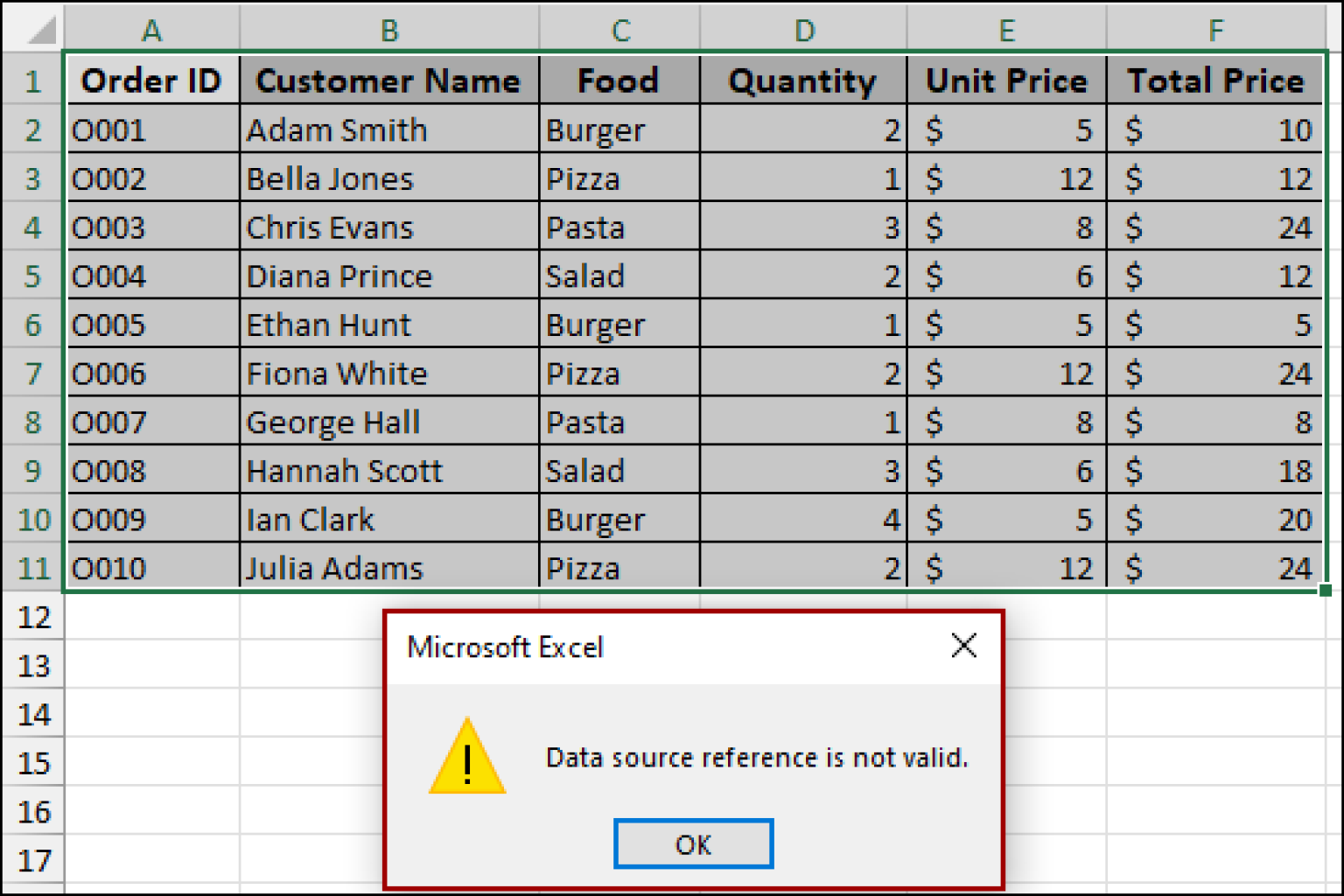This screenshot has width=1344, height=896.
Task: Select column B header
Action: pyautogui.click(x=389, y=29)
